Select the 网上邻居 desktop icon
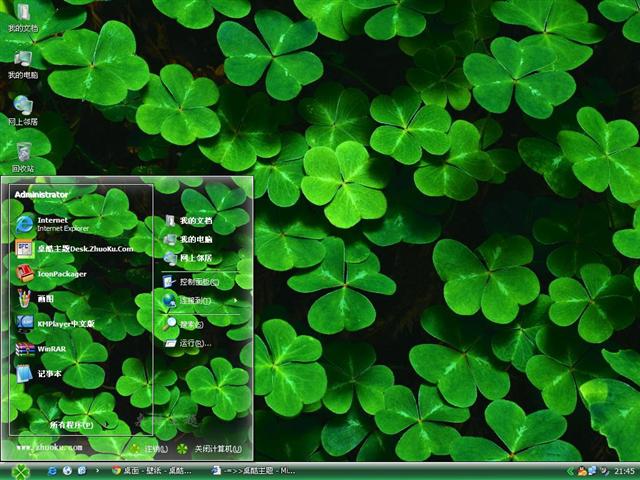This screenshot has width=640, height=480. (x=23, y=109)
